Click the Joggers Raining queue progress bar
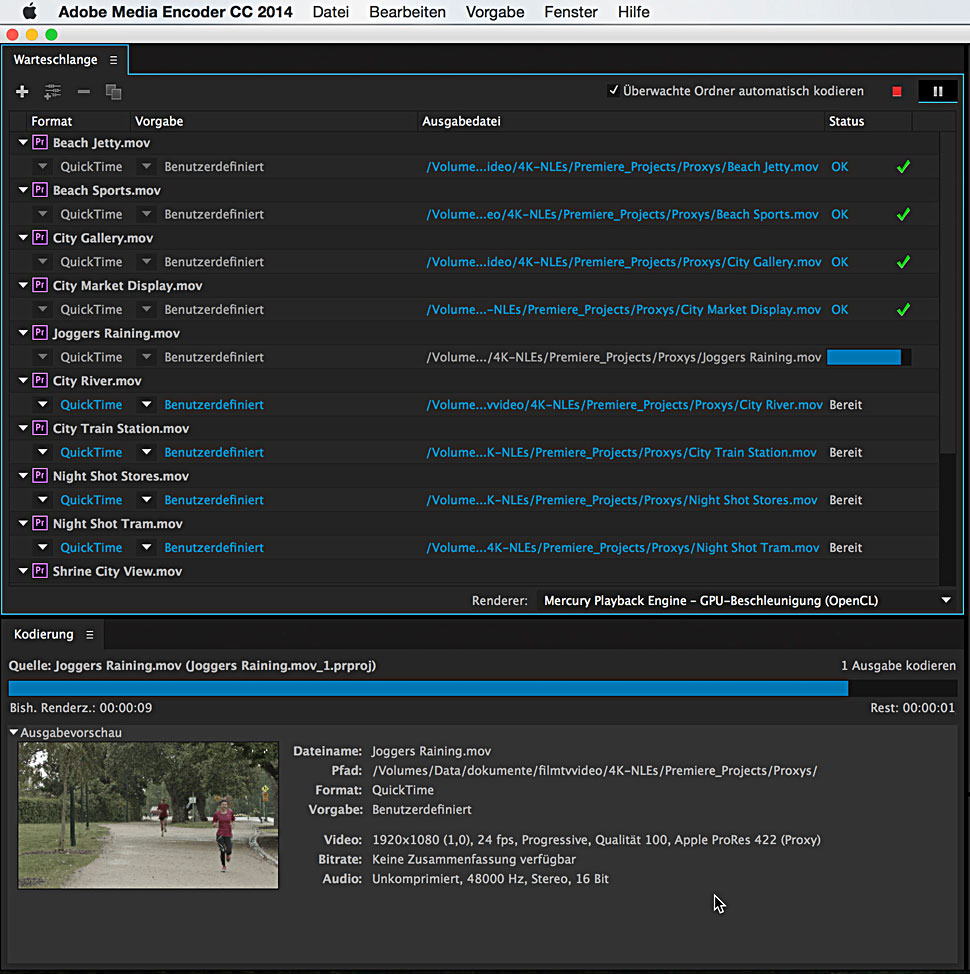The height and width of the screenshot is (974, 970). (x=869, y=357)
